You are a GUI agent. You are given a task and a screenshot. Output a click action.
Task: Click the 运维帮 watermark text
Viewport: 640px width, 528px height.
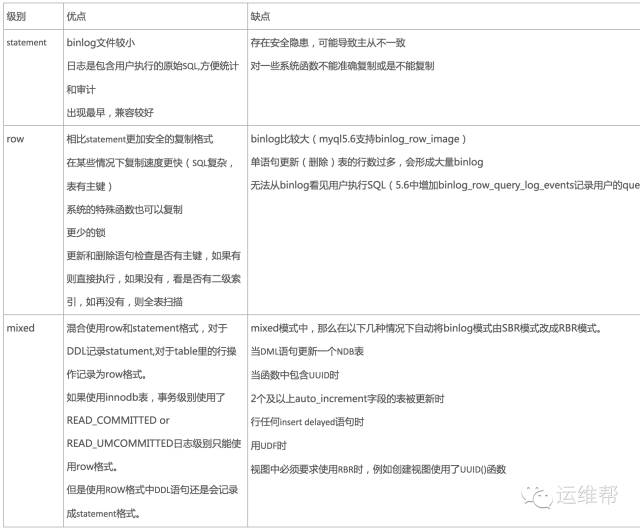[x=587, y=495]
